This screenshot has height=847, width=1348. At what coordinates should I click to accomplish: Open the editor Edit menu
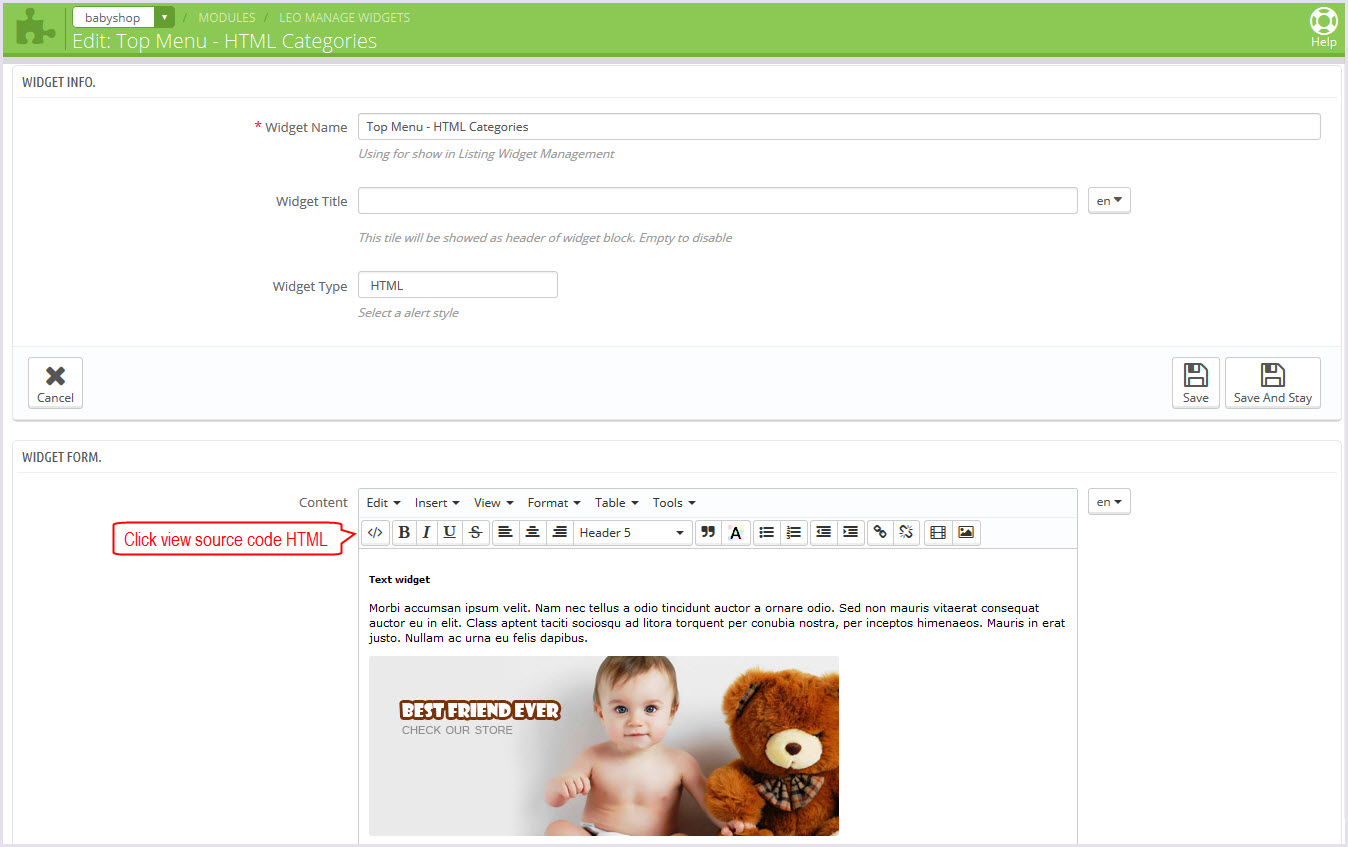(x=383, y=503)
